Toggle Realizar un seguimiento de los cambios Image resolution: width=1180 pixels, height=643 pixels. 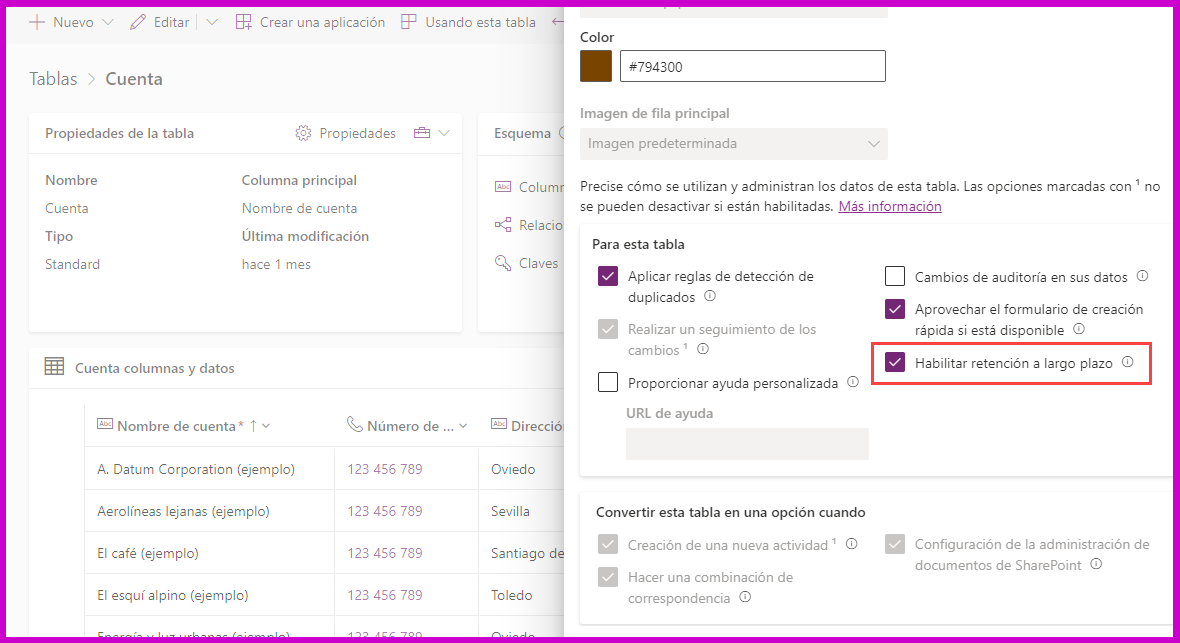tap(608, 329)
